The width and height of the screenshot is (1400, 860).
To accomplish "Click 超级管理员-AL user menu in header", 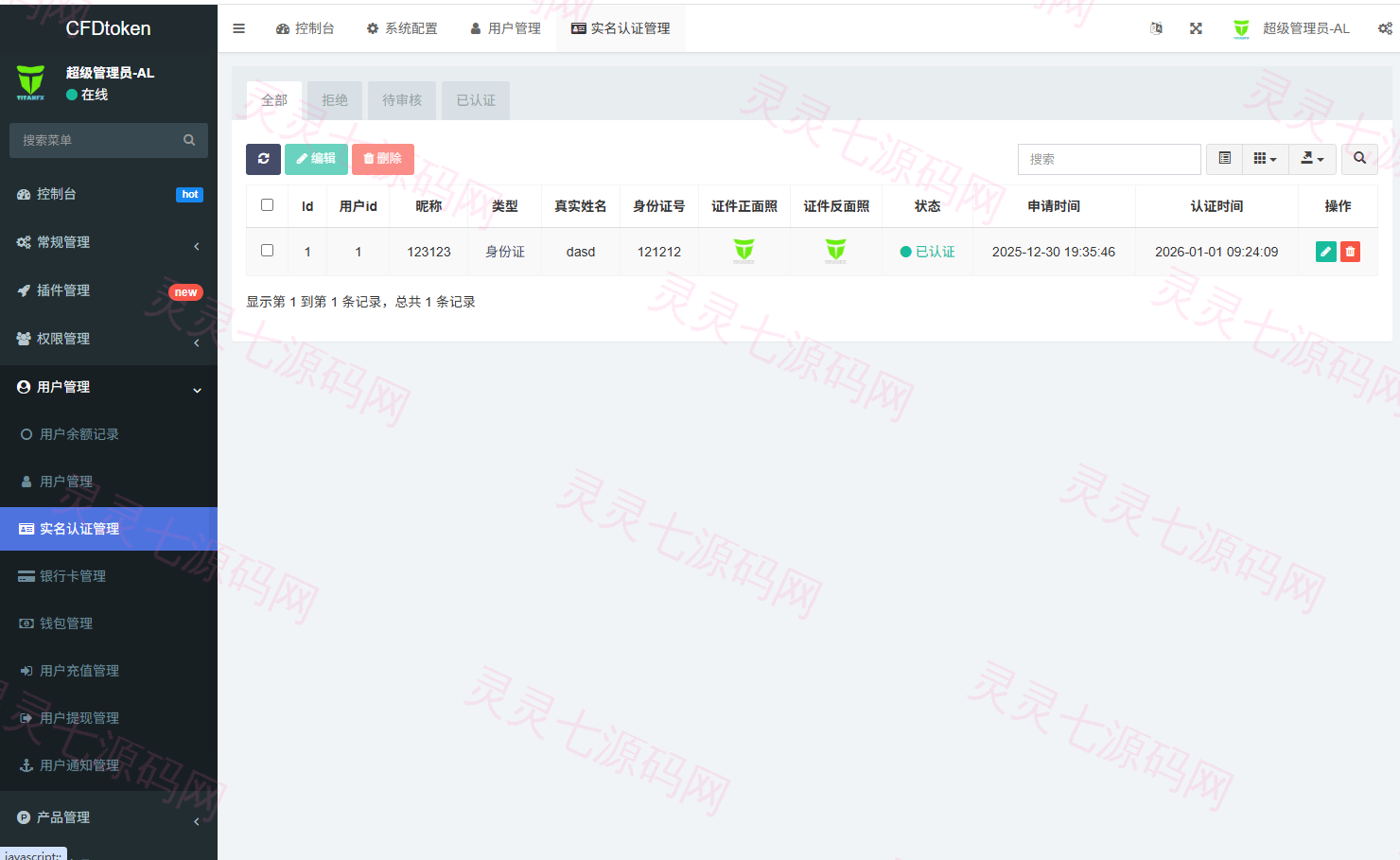I will 1291,28.
